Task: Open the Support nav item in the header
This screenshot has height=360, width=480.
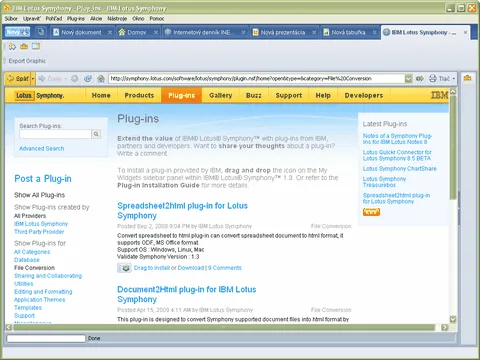Action: pyautogui.click(x=289, y=95)
